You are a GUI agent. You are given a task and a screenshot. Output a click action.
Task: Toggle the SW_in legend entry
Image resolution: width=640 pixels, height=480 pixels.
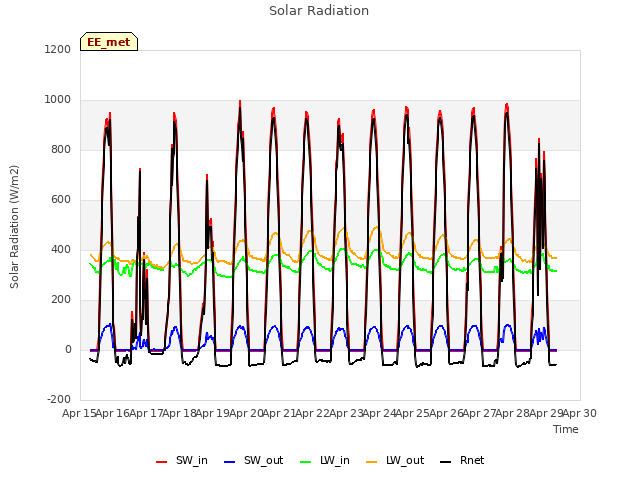click(x=182, y=461)
